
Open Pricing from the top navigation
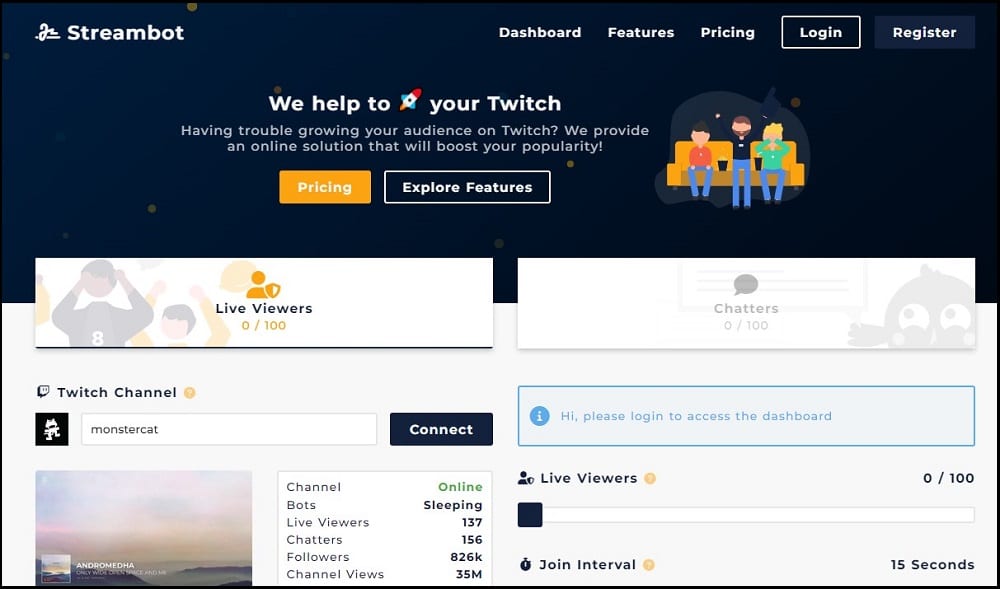(x=727, y=32)
